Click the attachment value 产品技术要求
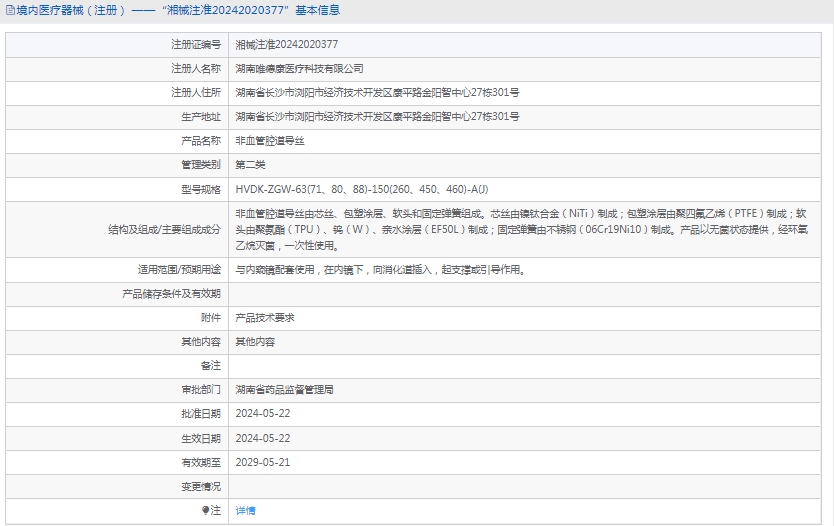This screenshot has width=834, height=526. (x=264, y=317)
